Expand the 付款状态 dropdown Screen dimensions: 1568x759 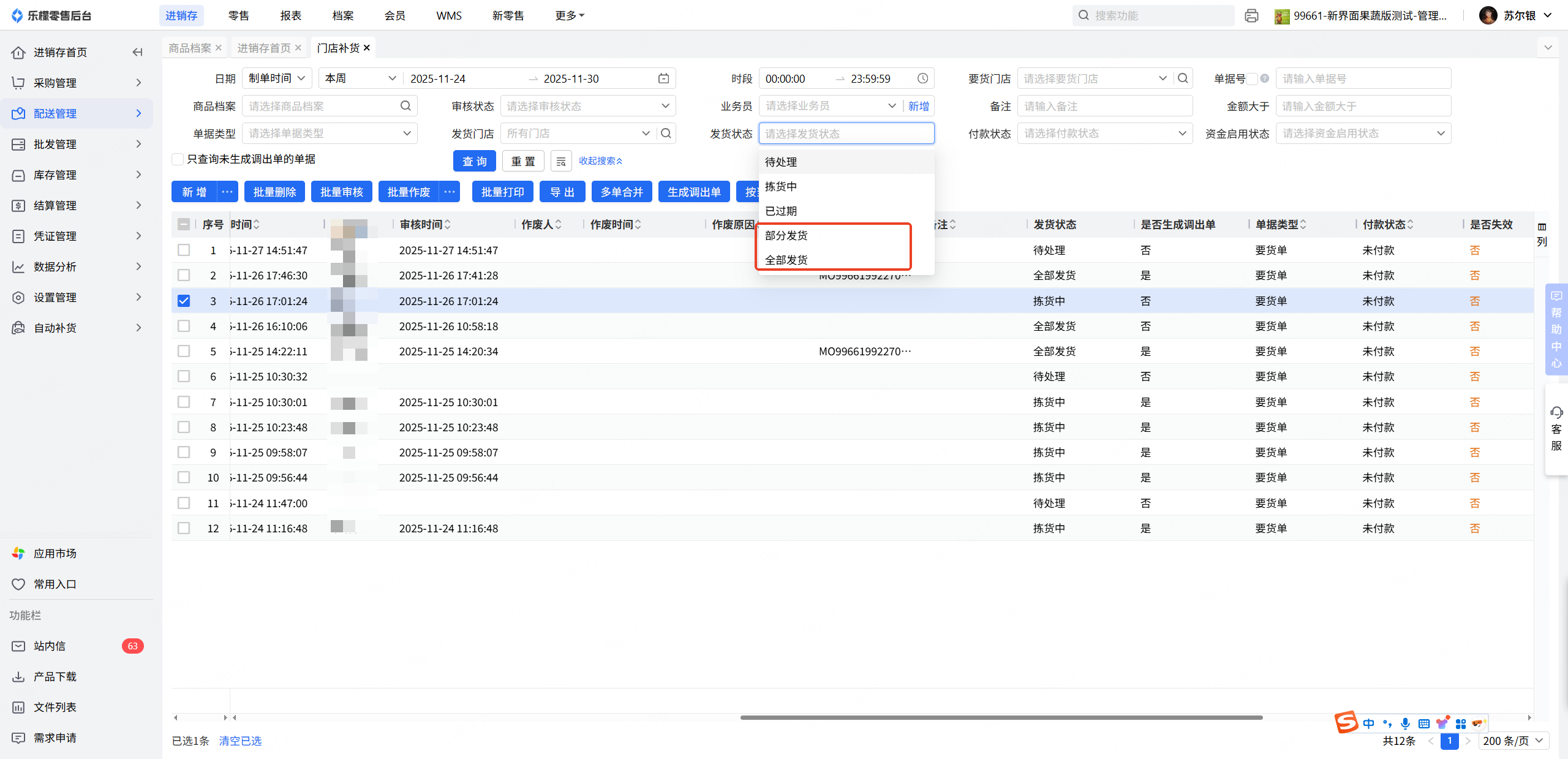pos(1104,134)
